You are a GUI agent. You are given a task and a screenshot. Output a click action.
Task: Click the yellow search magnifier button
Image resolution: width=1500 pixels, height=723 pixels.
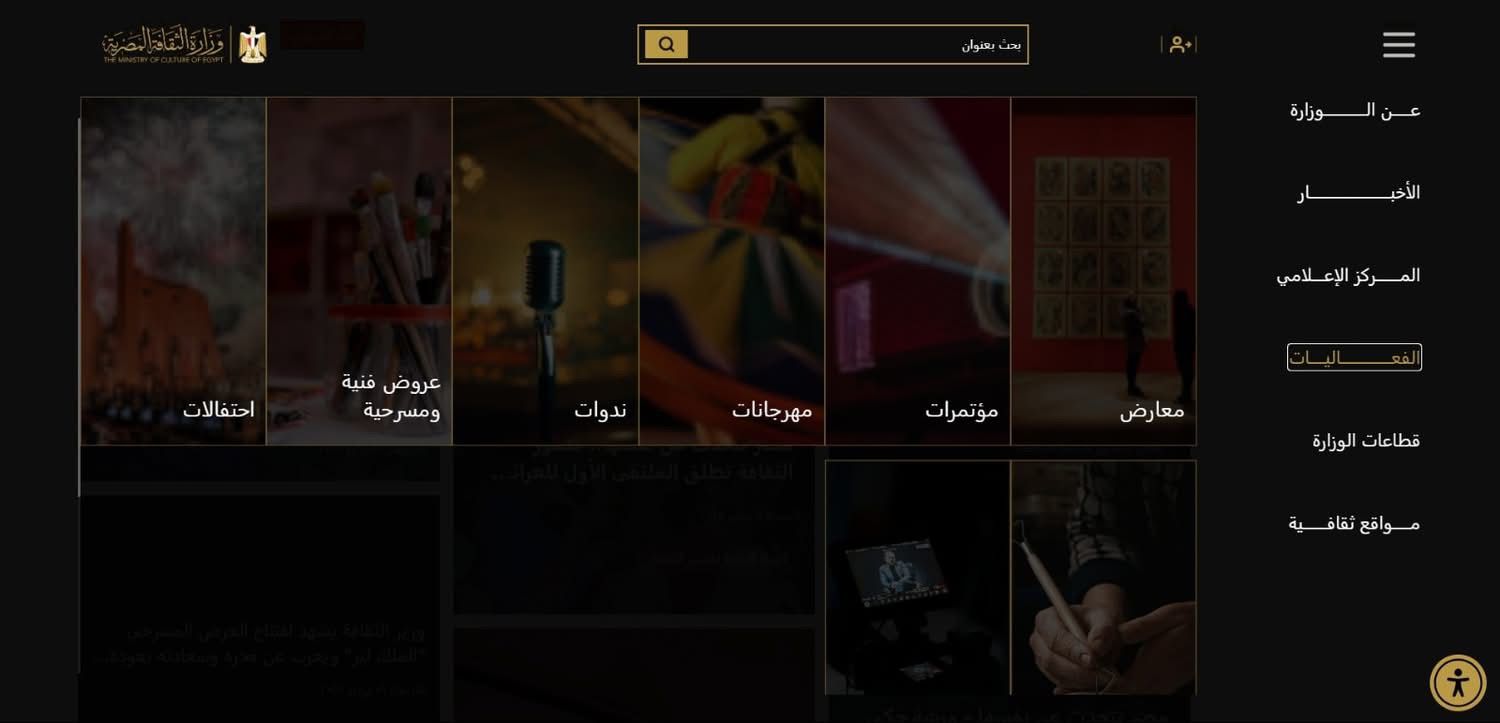[x=666, y=44]
